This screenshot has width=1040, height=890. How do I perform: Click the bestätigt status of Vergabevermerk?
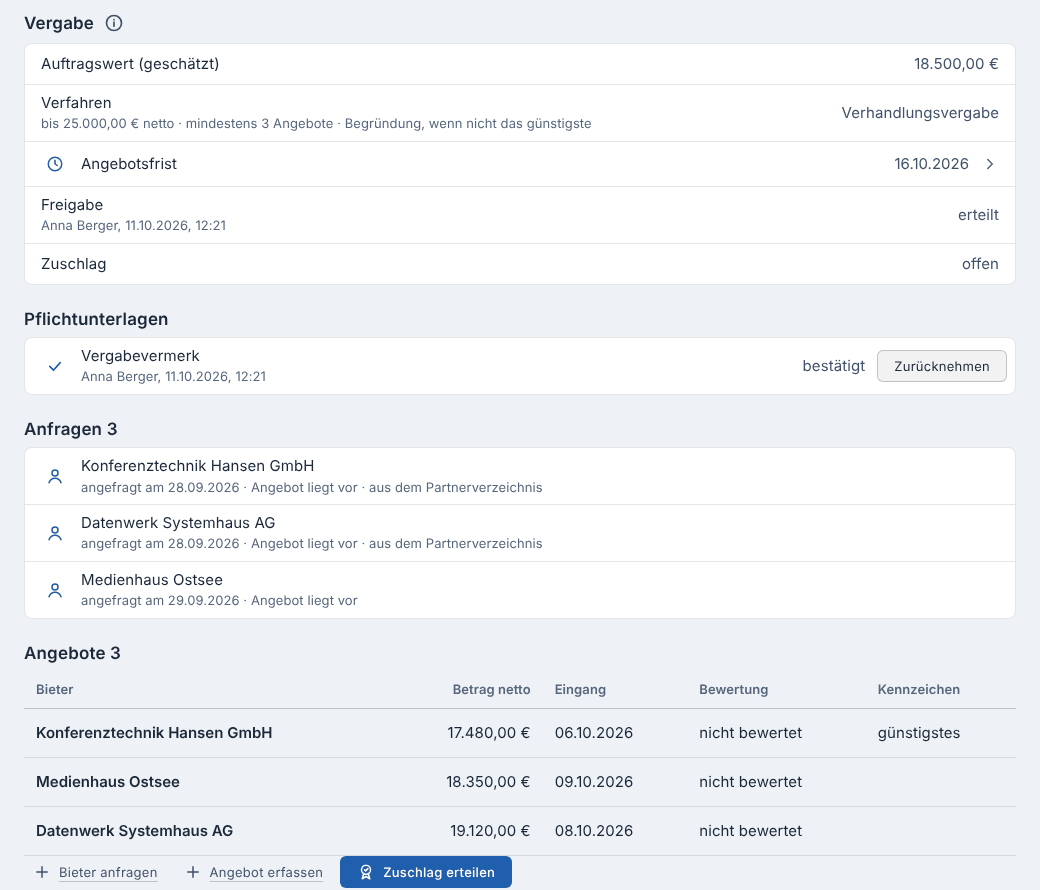coord(834,366)
